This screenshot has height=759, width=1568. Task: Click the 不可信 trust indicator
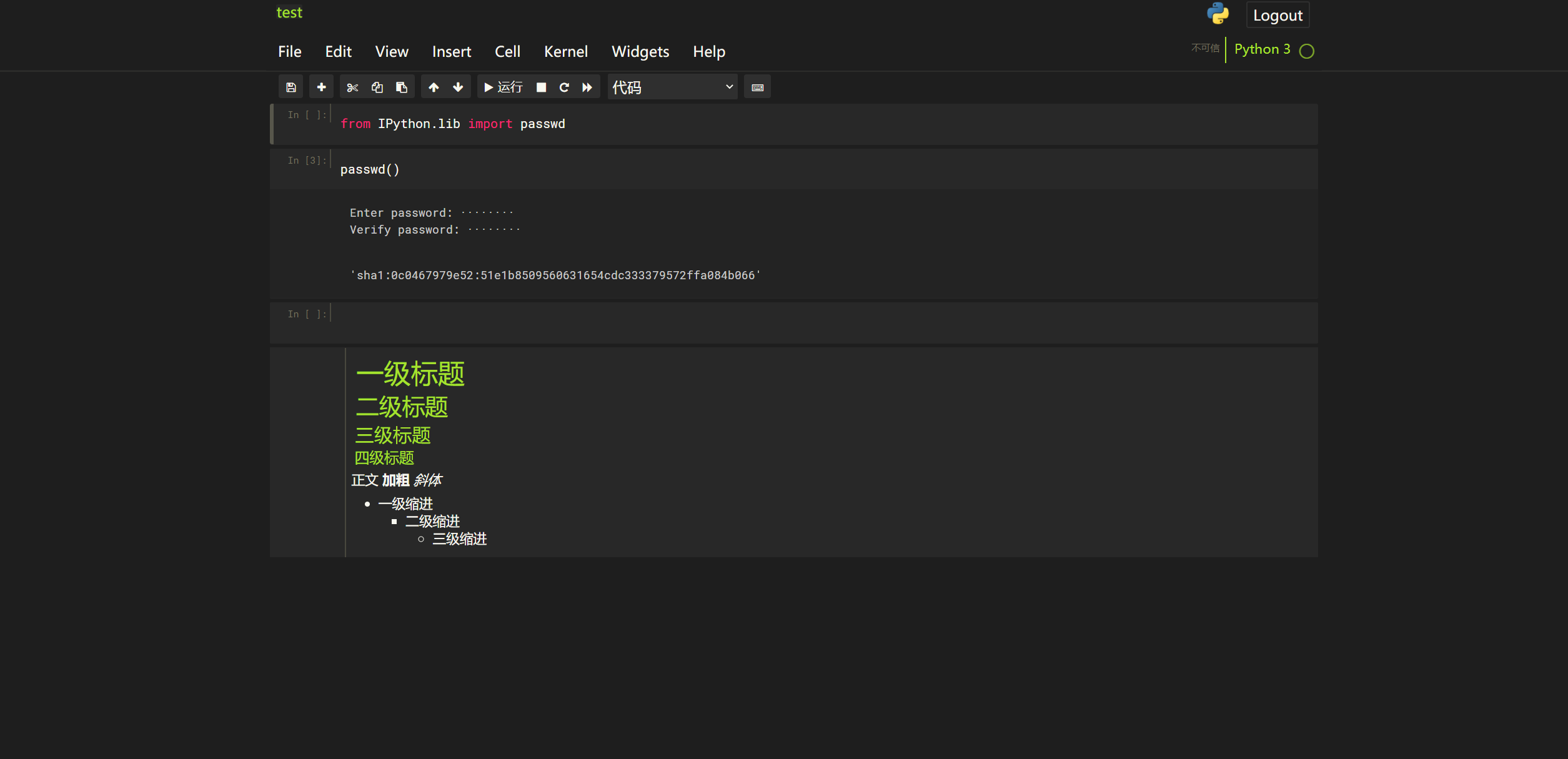(1204, 49)
